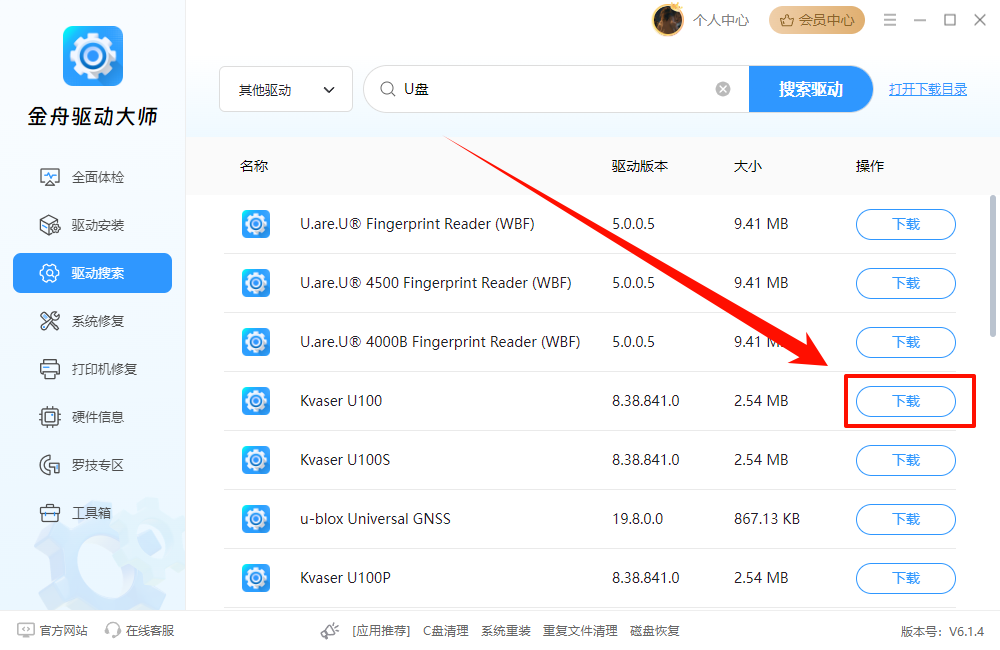The width and height of the screenshot is (1000, 650).
Task: Select u-blox Universal GNSS driver name
Action: [375, 519]
